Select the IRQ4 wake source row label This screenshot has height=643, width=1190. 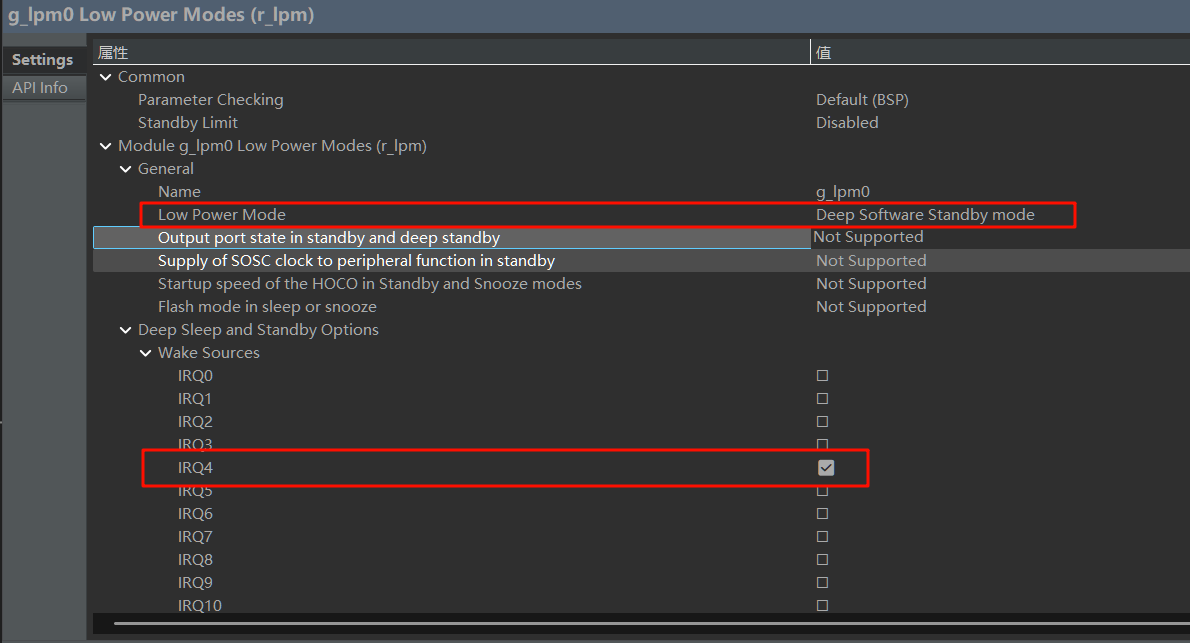(x=195, y=468)
